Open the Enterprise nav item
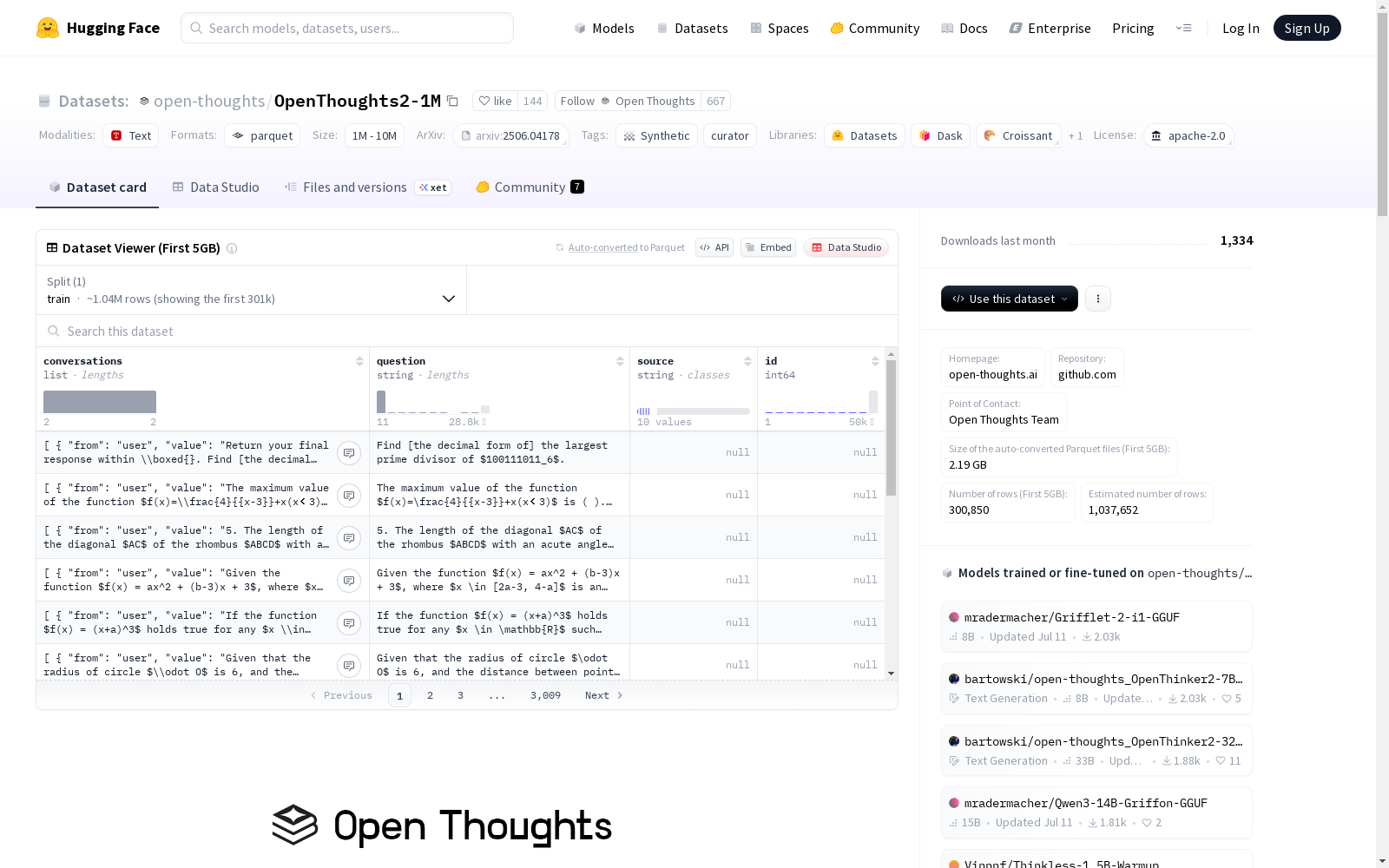The width and height of the screenshot is (1389, 868). point(1050,28)
